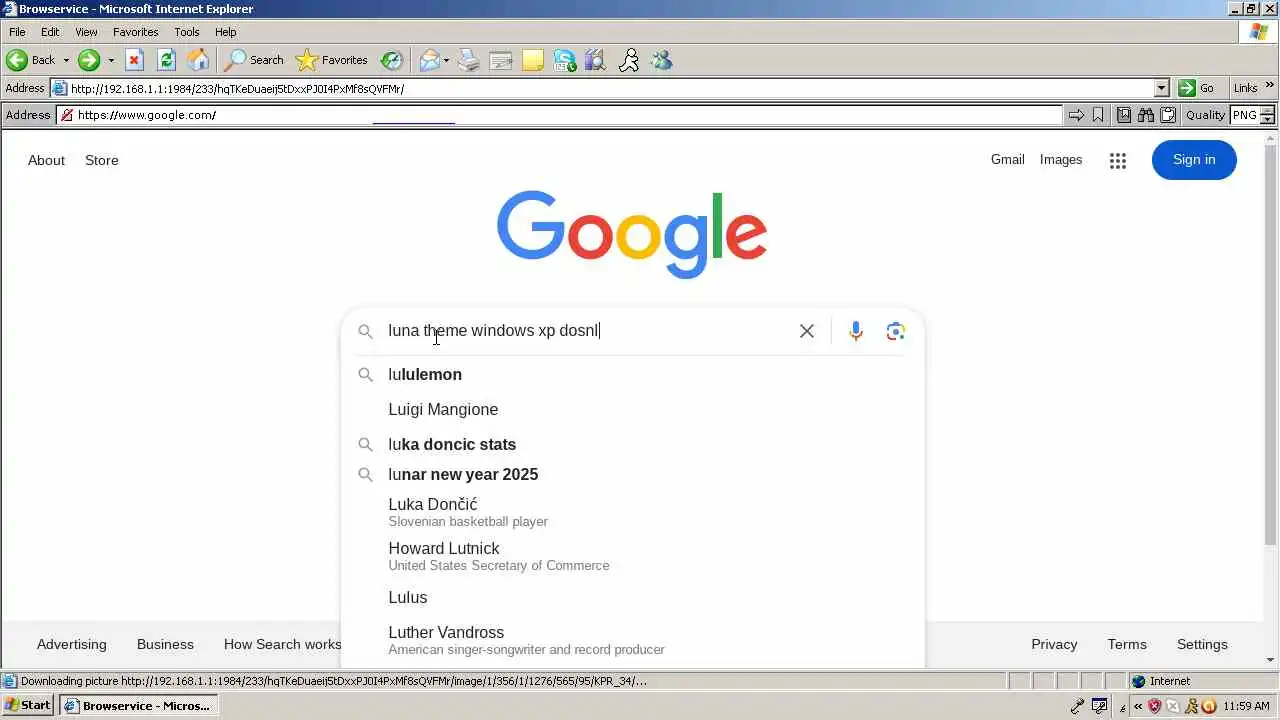This screenshot has height=720, width=1280.
Task: Print the page with the printer icon
Action: [469, 60]
